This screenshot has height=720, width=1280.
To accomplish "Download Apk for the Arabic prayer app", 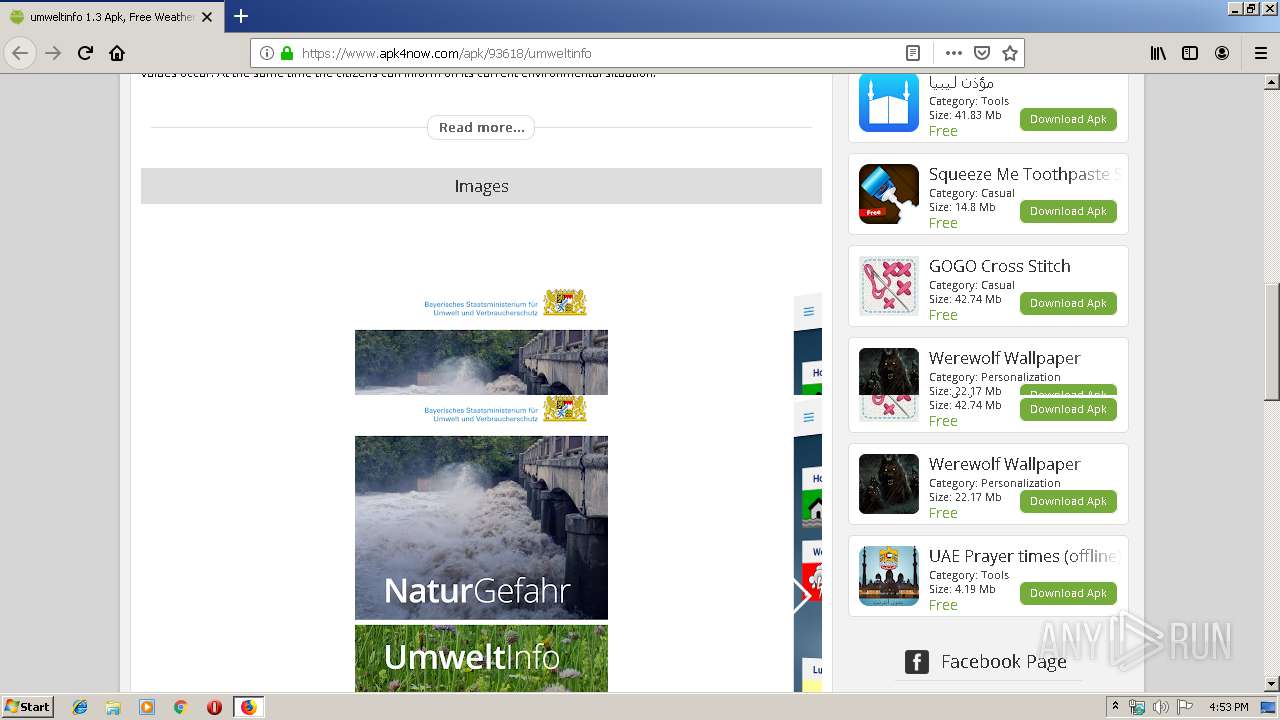I will pos(1068,119).
